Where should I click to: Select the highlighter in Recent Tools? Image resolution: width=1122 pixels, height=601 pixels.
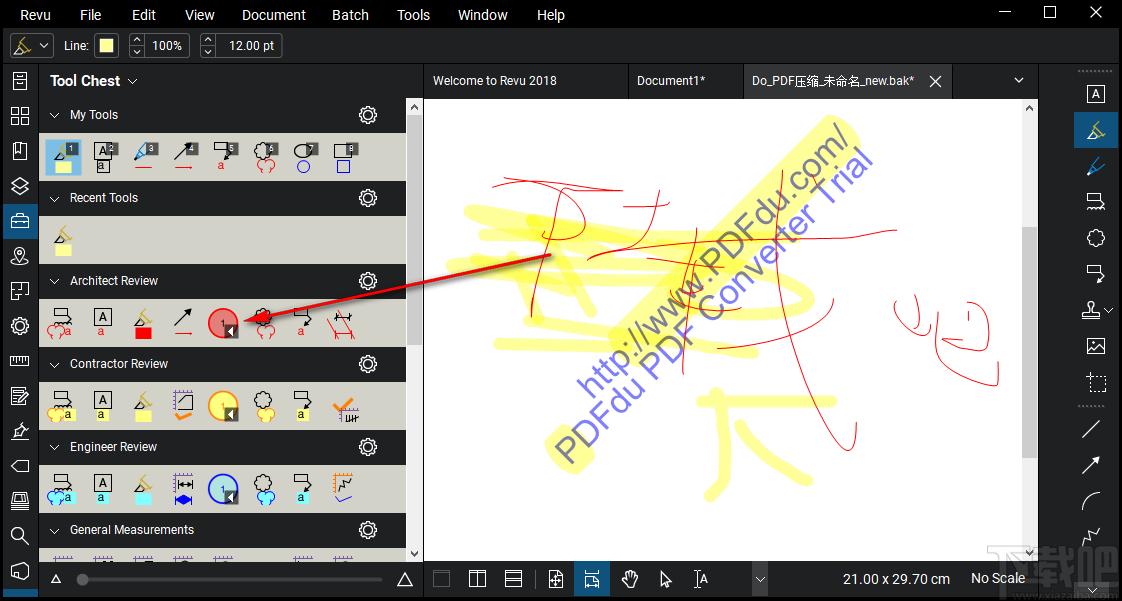[x=63, y=240]
